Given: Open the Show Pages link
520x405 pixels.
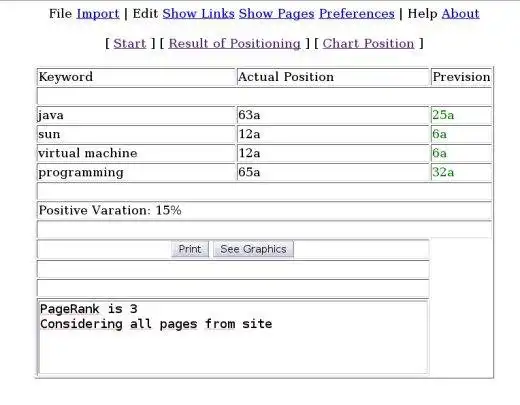Looking at the screenshot, I should pos(276,14).
